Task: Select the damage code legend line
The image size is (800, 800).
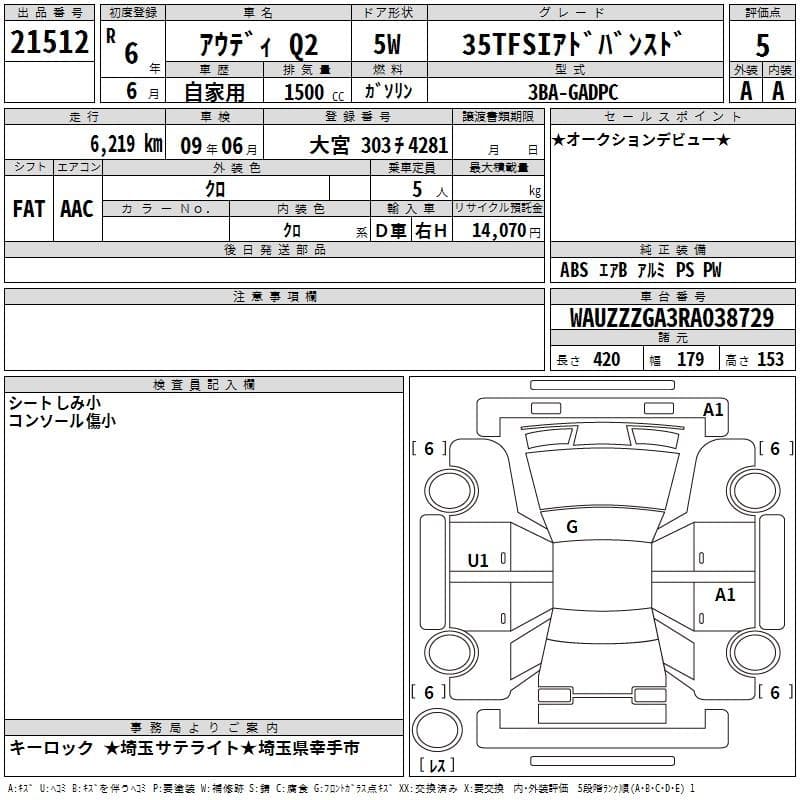Action: (352, 789)
